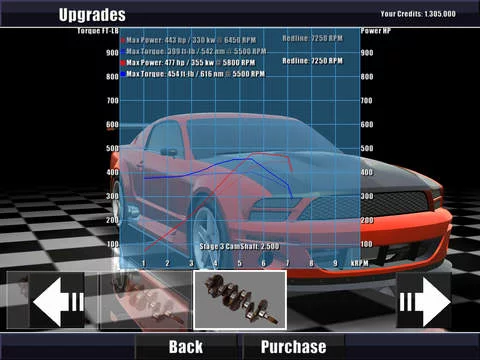Go to next upgrade with right arrow
This screenshot has height=360, width=480.
(x=424, y=301)
